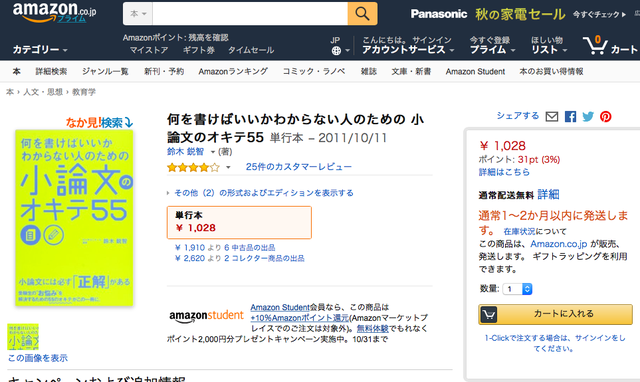
Task: Share this book via email icon
Action: (552, 117)
